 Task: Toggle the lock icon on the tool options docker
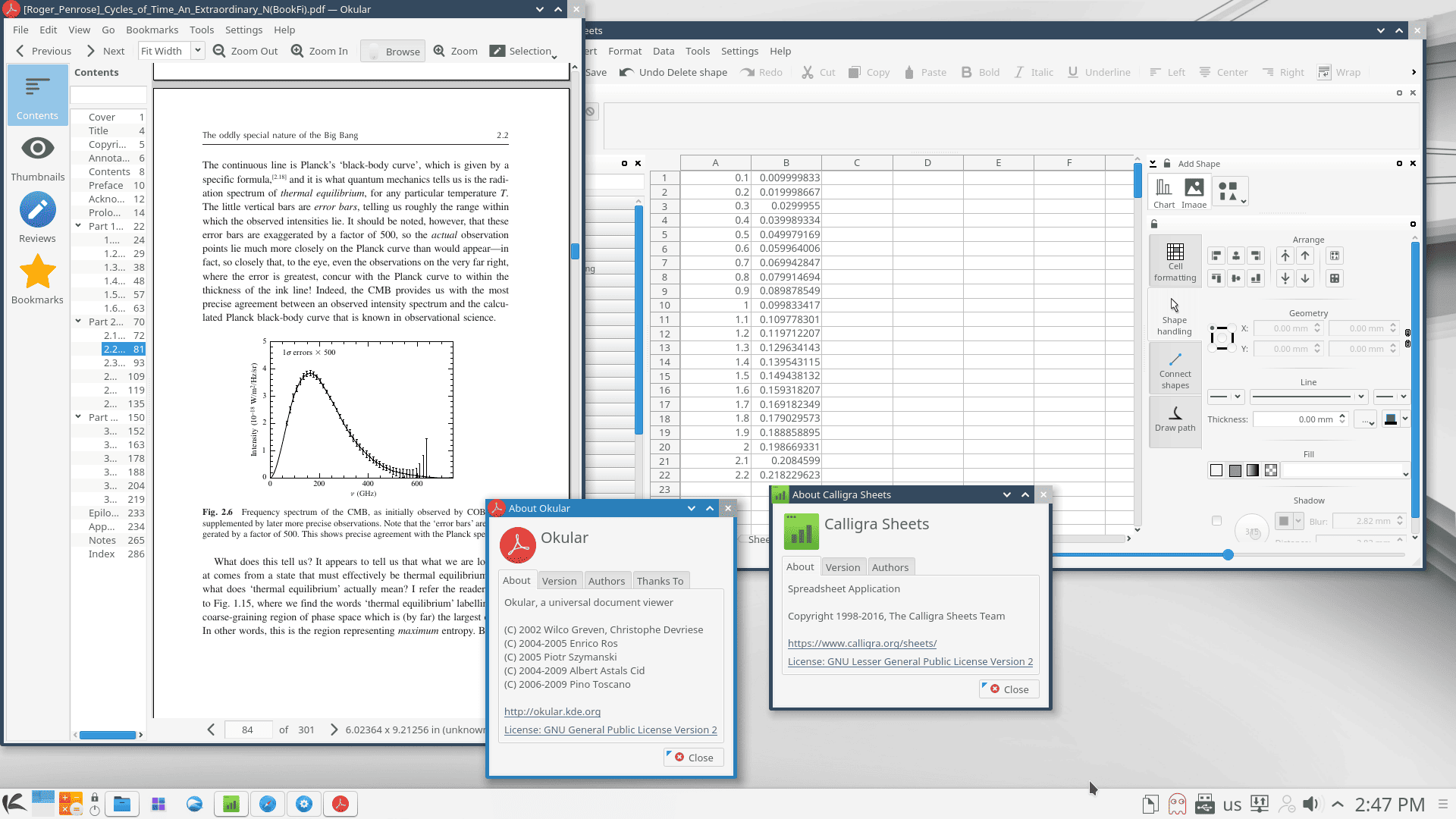tap(1154, 224)
